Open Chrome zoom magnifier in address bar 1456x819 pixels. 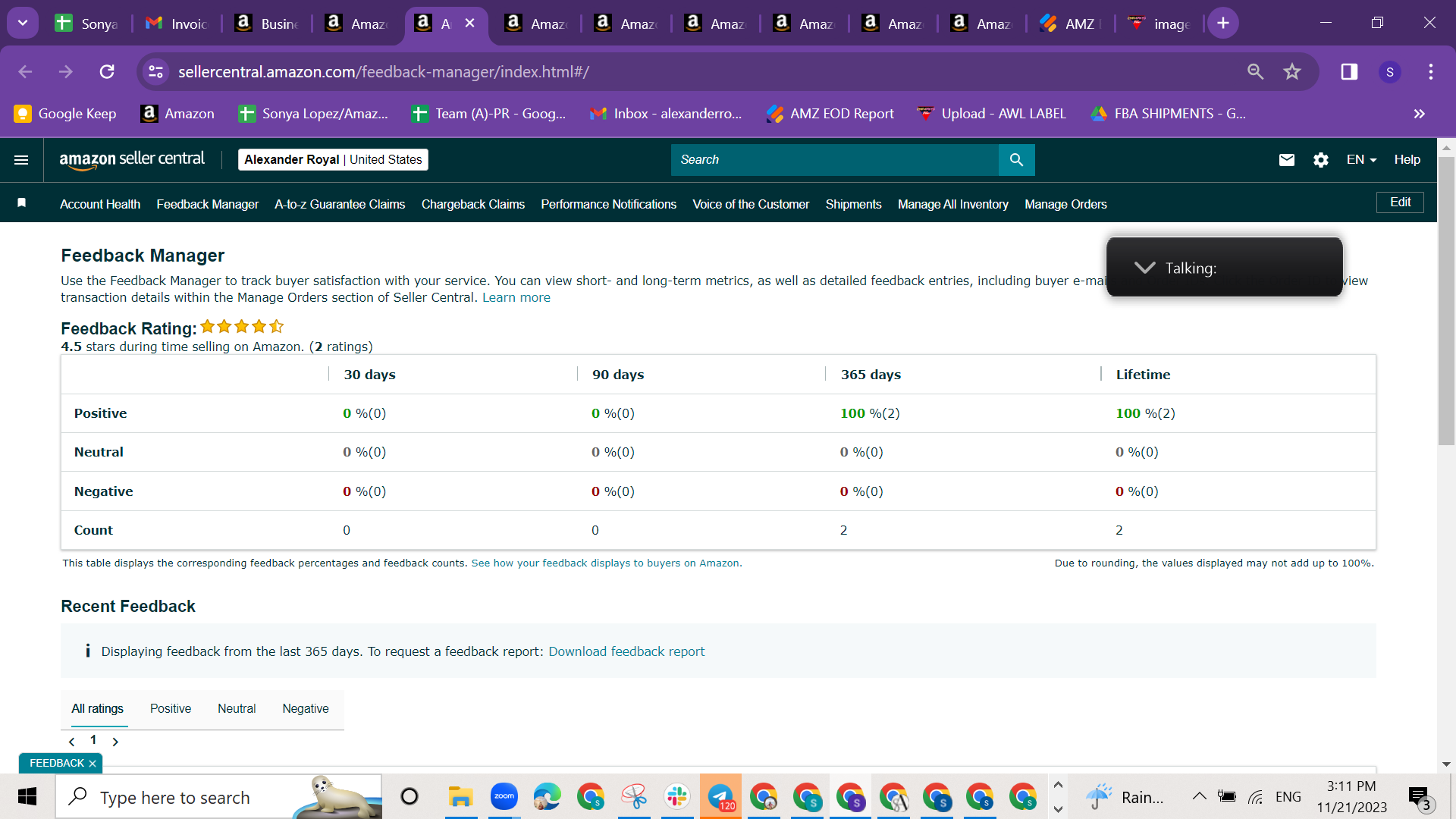point(1256,71)
